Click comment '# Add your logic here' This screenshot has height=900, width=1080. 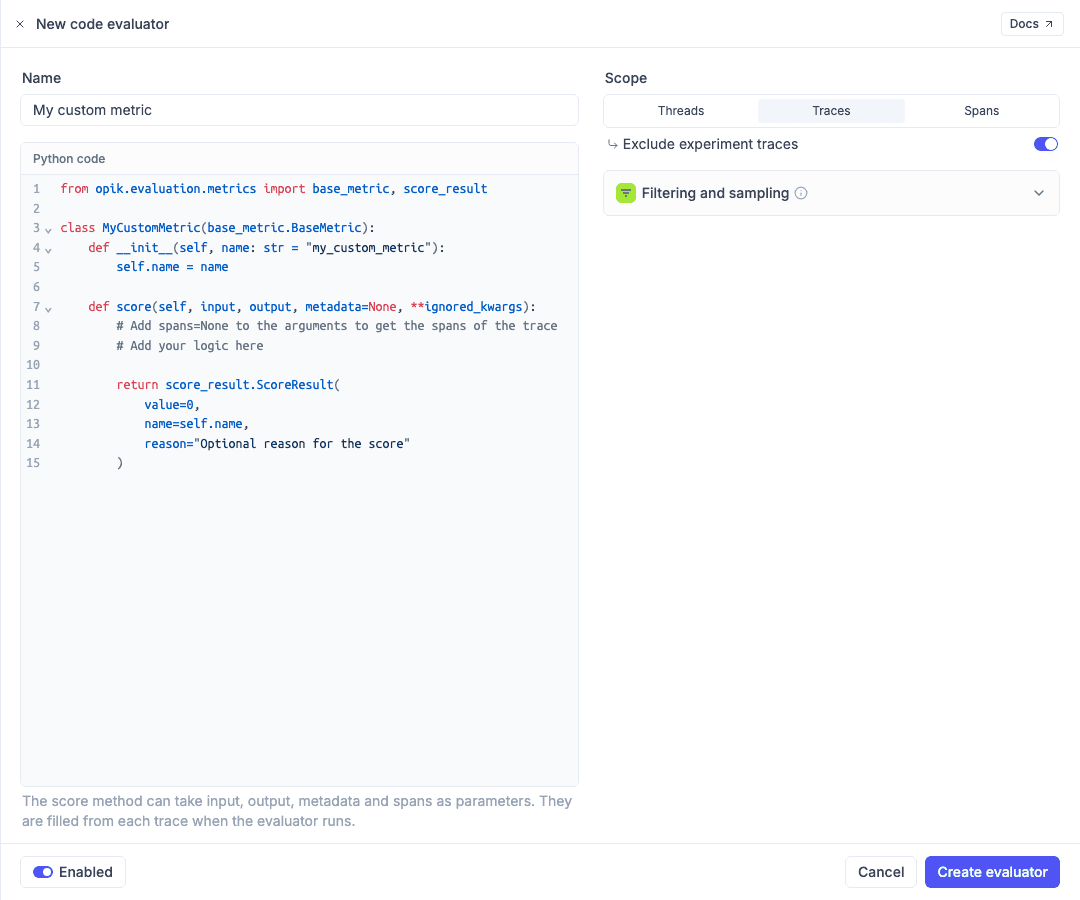click(189, 346)
